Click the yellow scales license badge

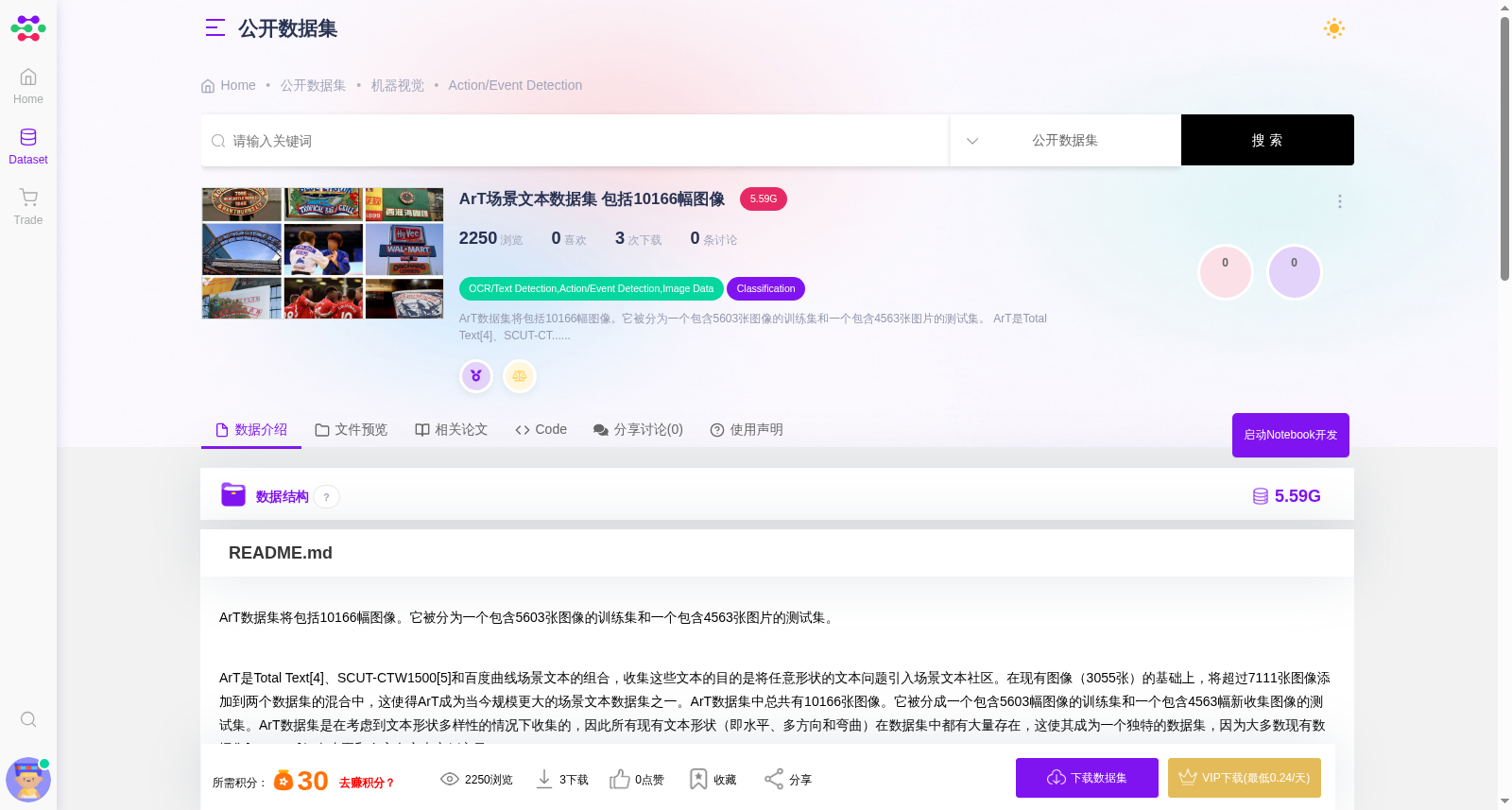(520, 376)
